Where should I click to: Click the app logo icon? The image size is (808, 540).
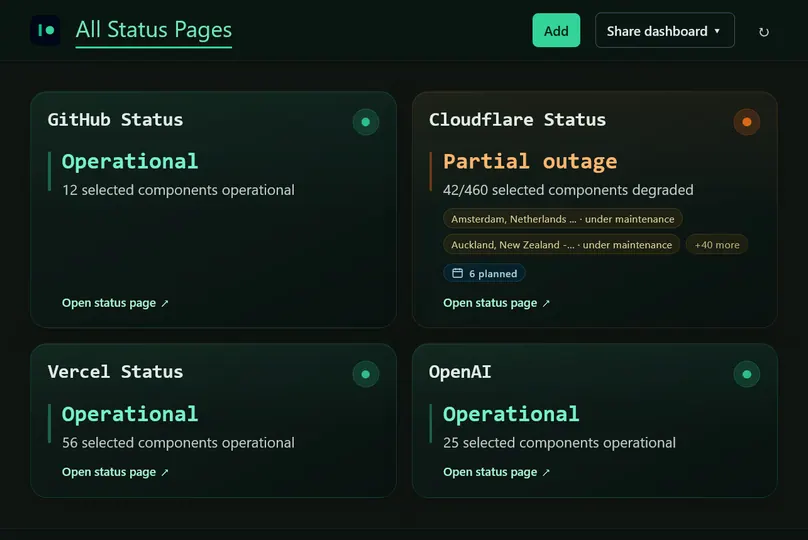point(45,30)
